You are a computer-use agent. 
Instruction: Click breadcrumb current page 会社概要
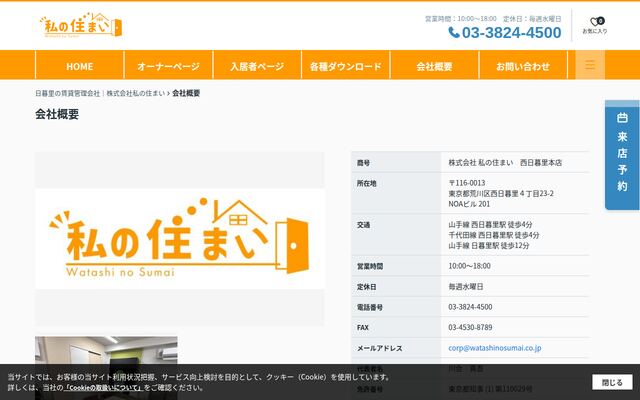coord(186,93)
